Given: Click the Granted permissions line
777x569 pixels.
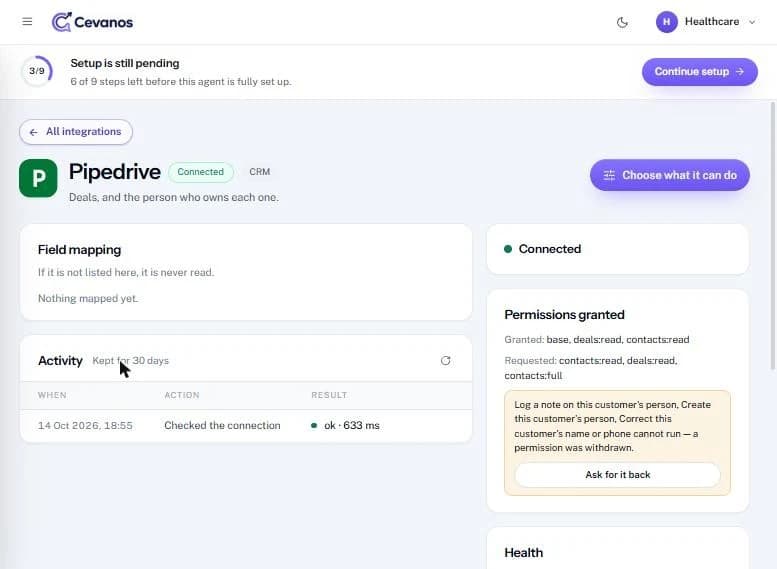Looking at the screenshot, I should pyautogui.click(x=597, y=340).
